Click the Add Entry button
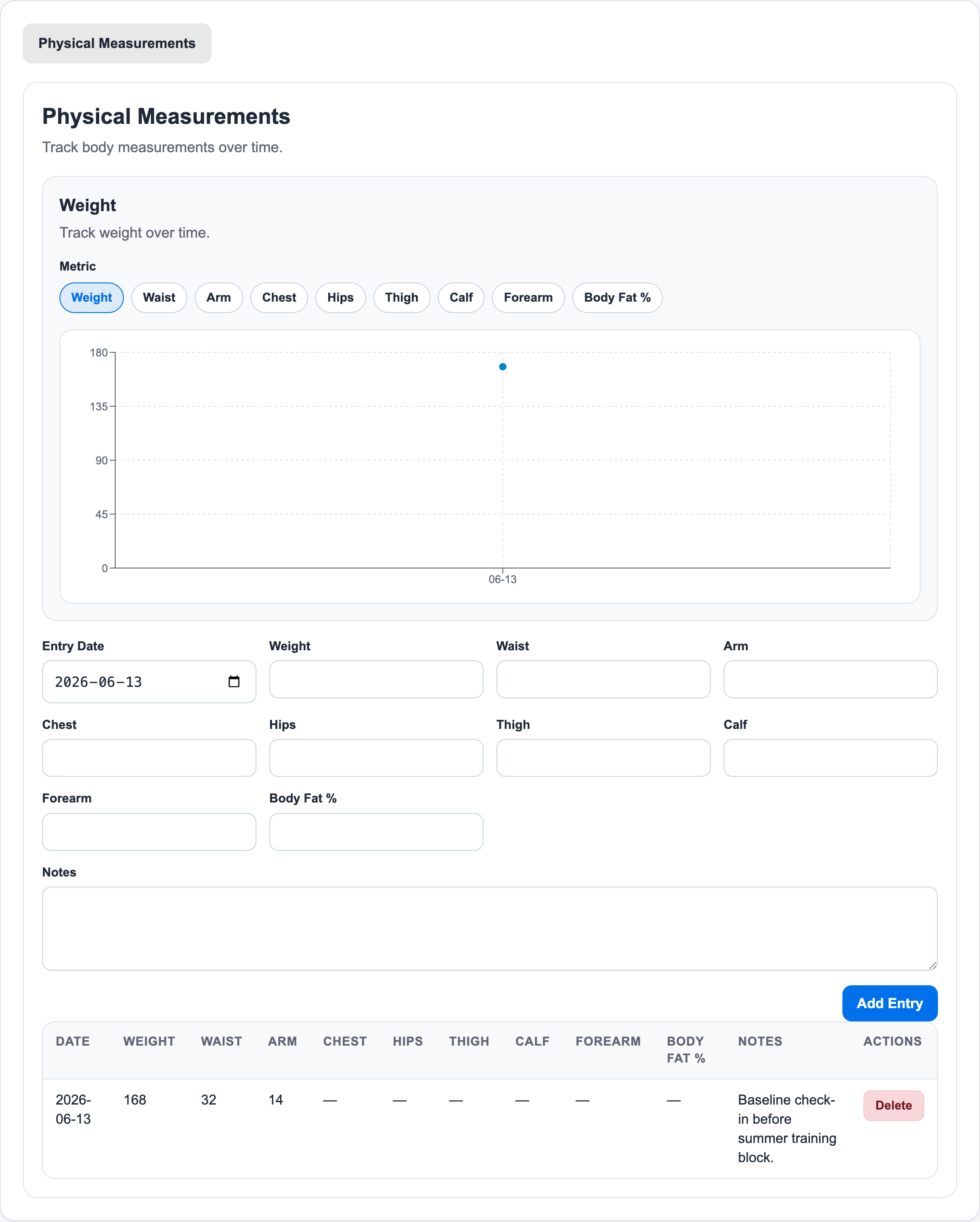The width and height of the screenshot is (980, 1222). (889, 1003)
